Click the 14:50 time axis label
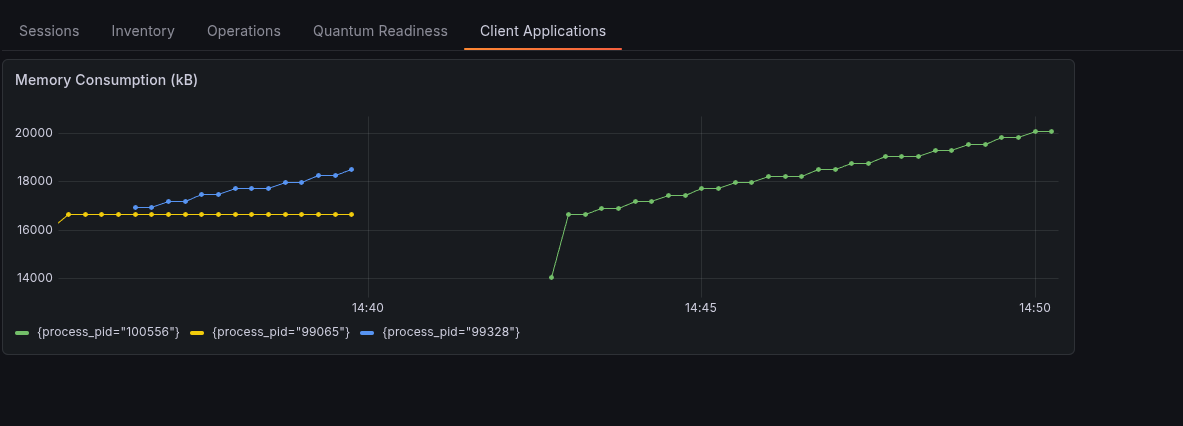This screenshot has width=1183, height=426. (x=1034, y=308)
